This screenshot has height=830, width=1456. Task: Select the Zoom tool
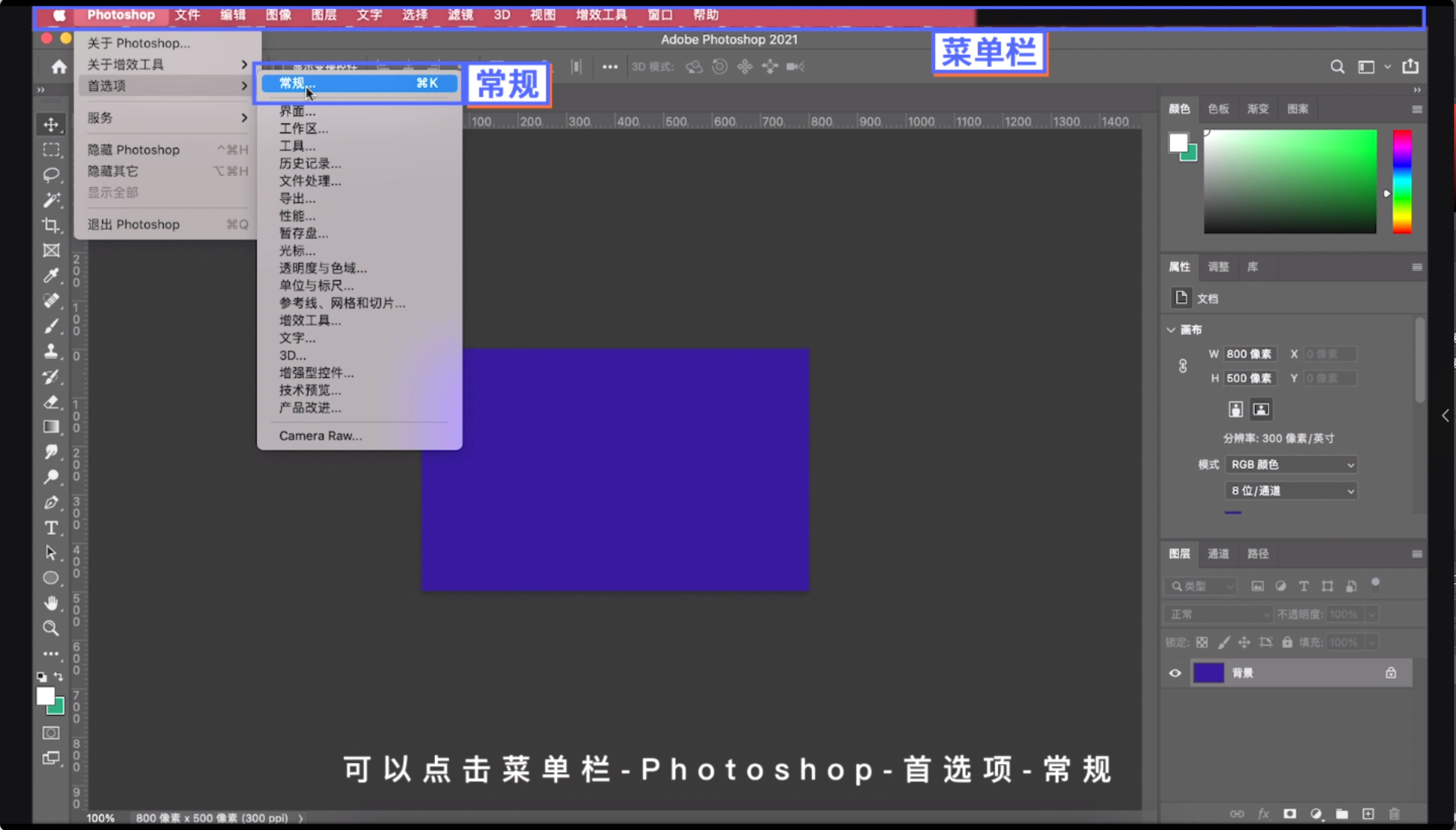(x=51, y=628)
